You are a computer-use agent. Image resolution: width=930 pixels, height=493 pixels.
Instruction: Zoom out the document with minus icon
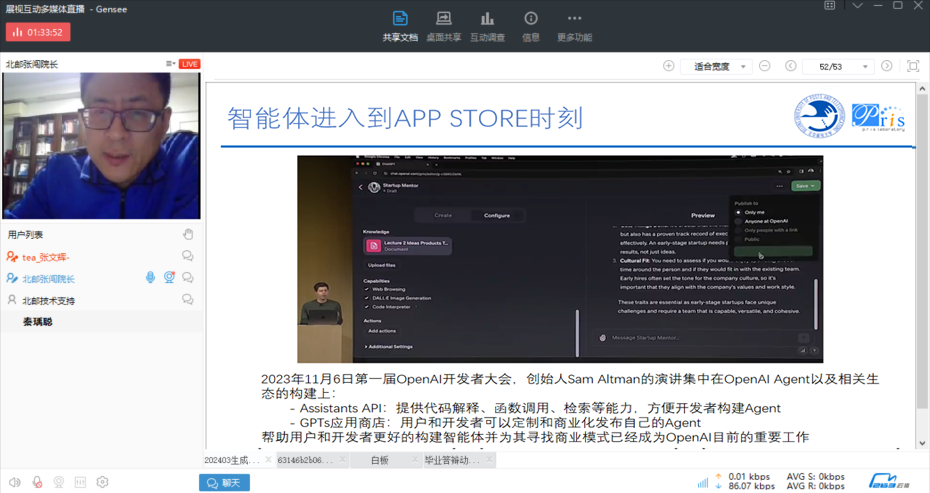point(765,66)
